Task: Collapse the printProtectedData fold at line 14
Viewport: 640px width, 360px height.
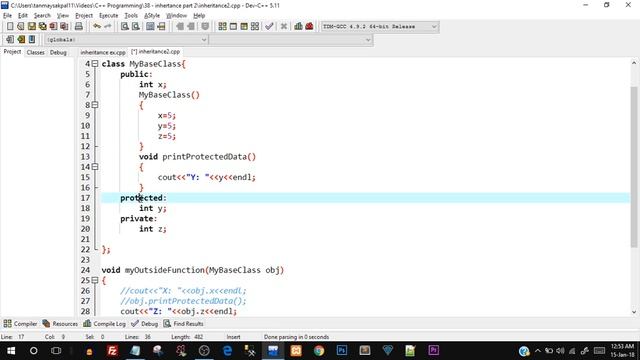Action: [x=95, y=167]
